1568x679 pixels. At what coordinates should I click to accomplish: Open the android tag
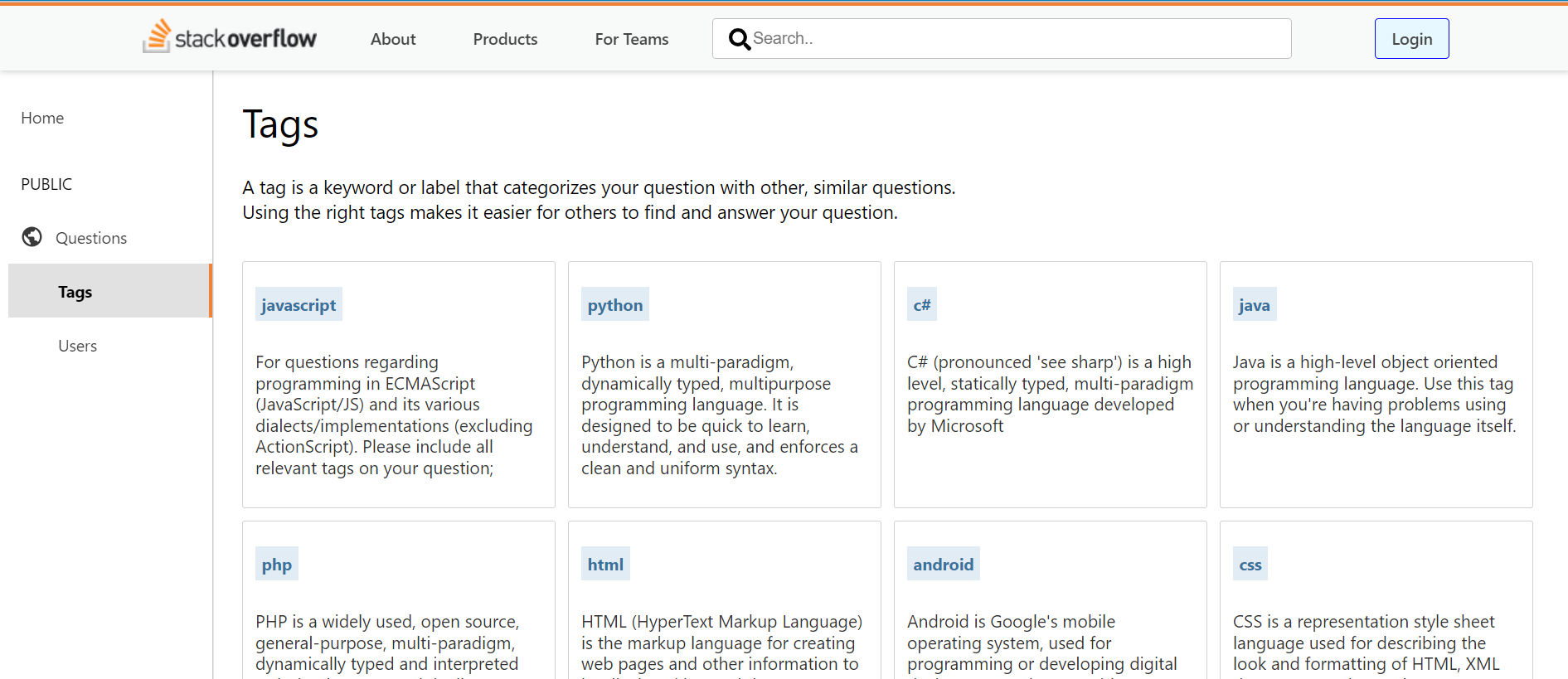pyautogui.click(x=944, y=564)
